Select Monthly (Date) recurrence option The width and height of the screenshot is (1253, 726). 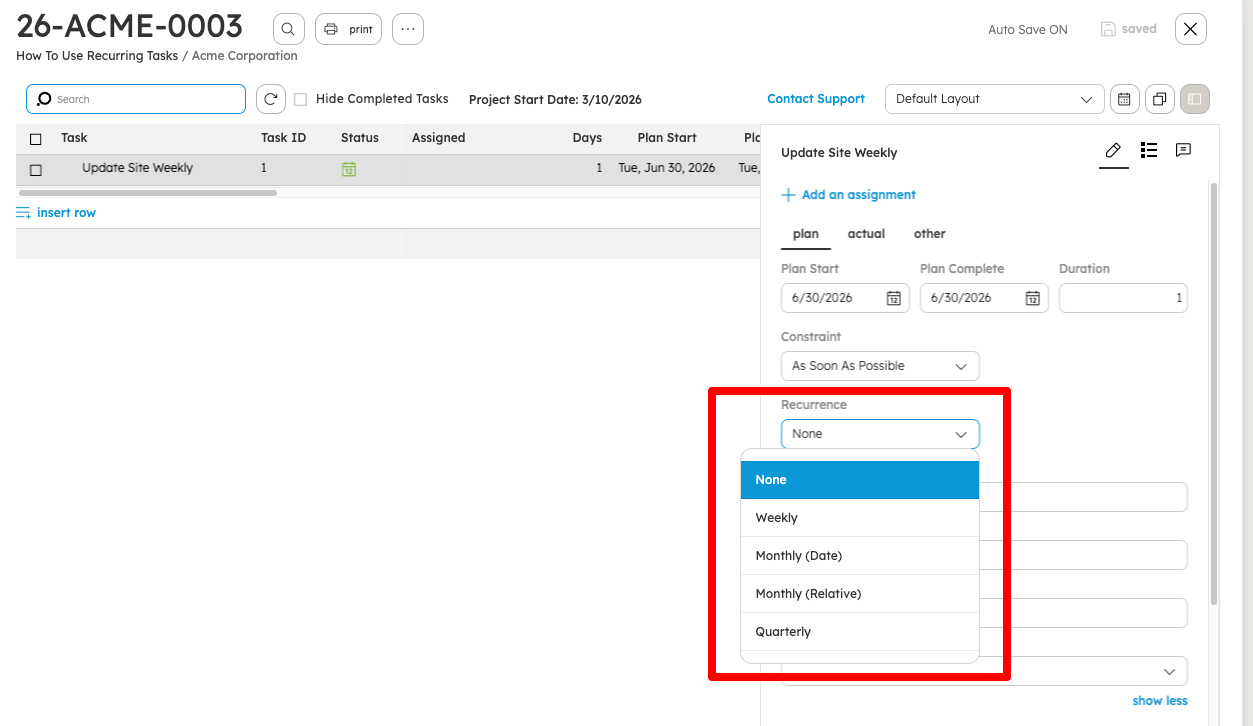click(x=860, y=556)
